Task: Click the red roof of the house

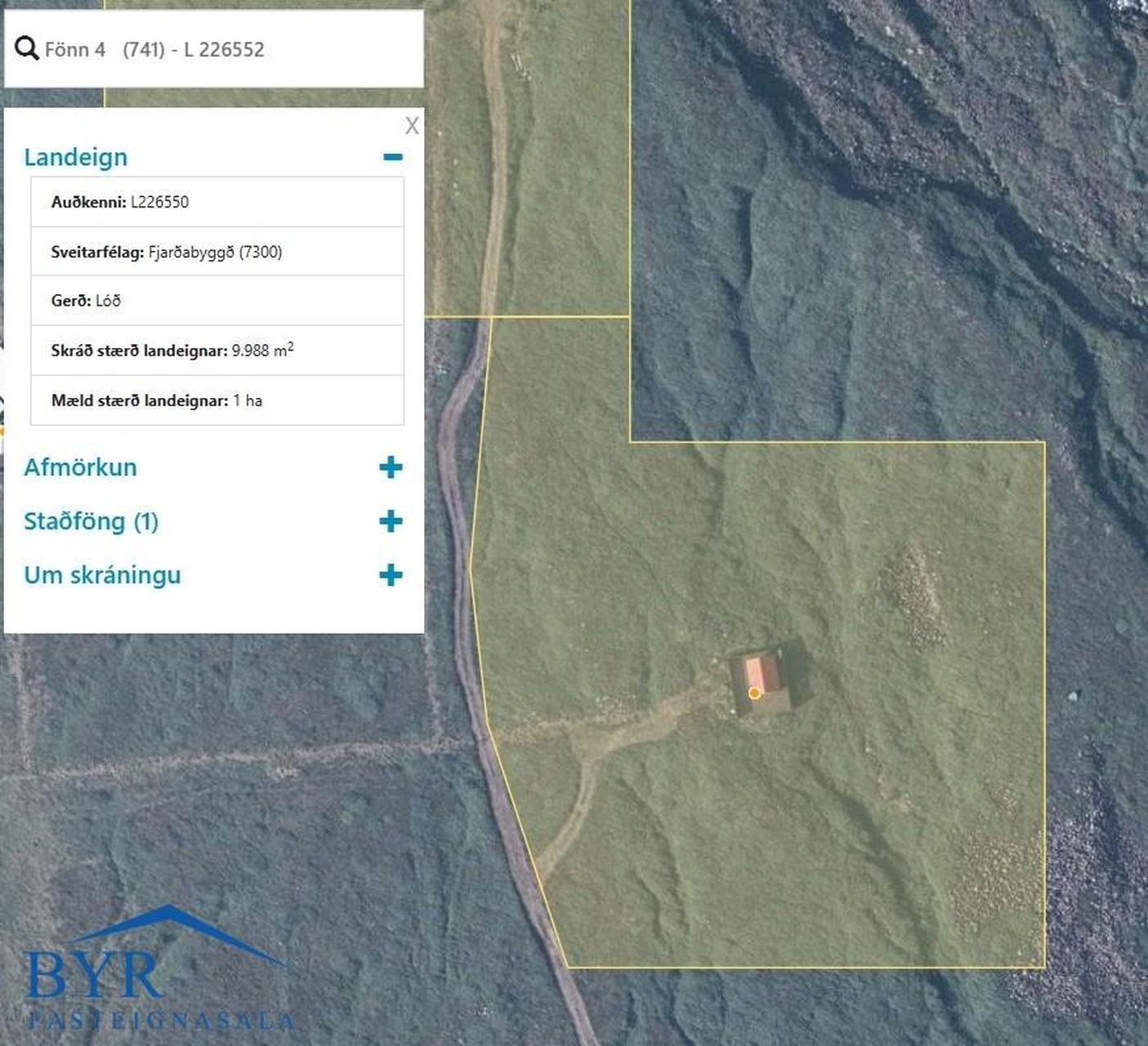Action: (756, 673)
